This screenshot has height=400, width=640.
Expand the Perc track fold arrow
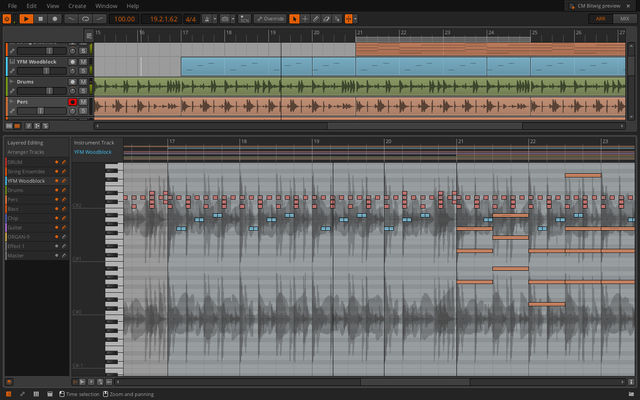click(x=12, y=102)
